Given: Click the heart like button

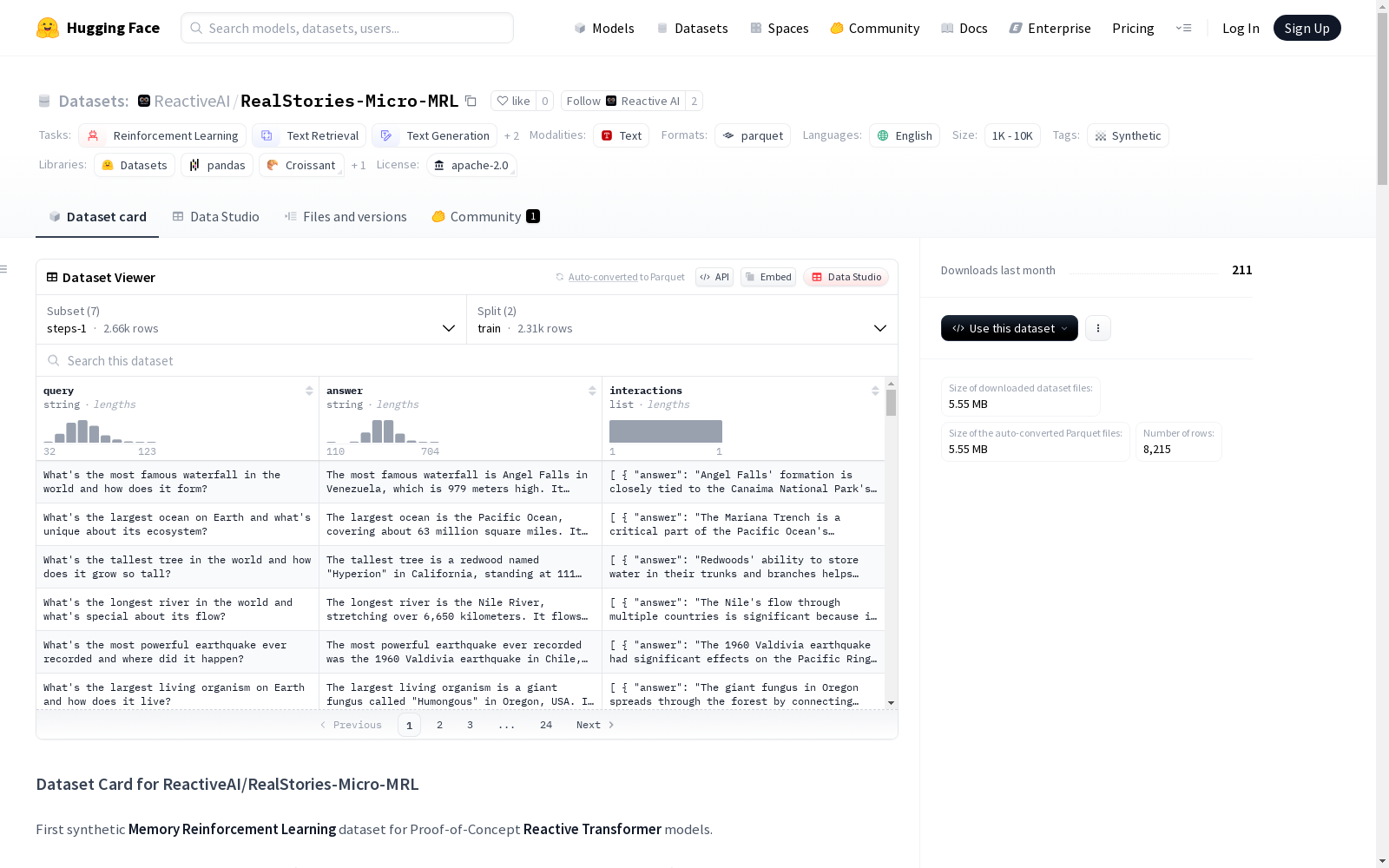Looking at the screenshot, I should tap(513, 101).
